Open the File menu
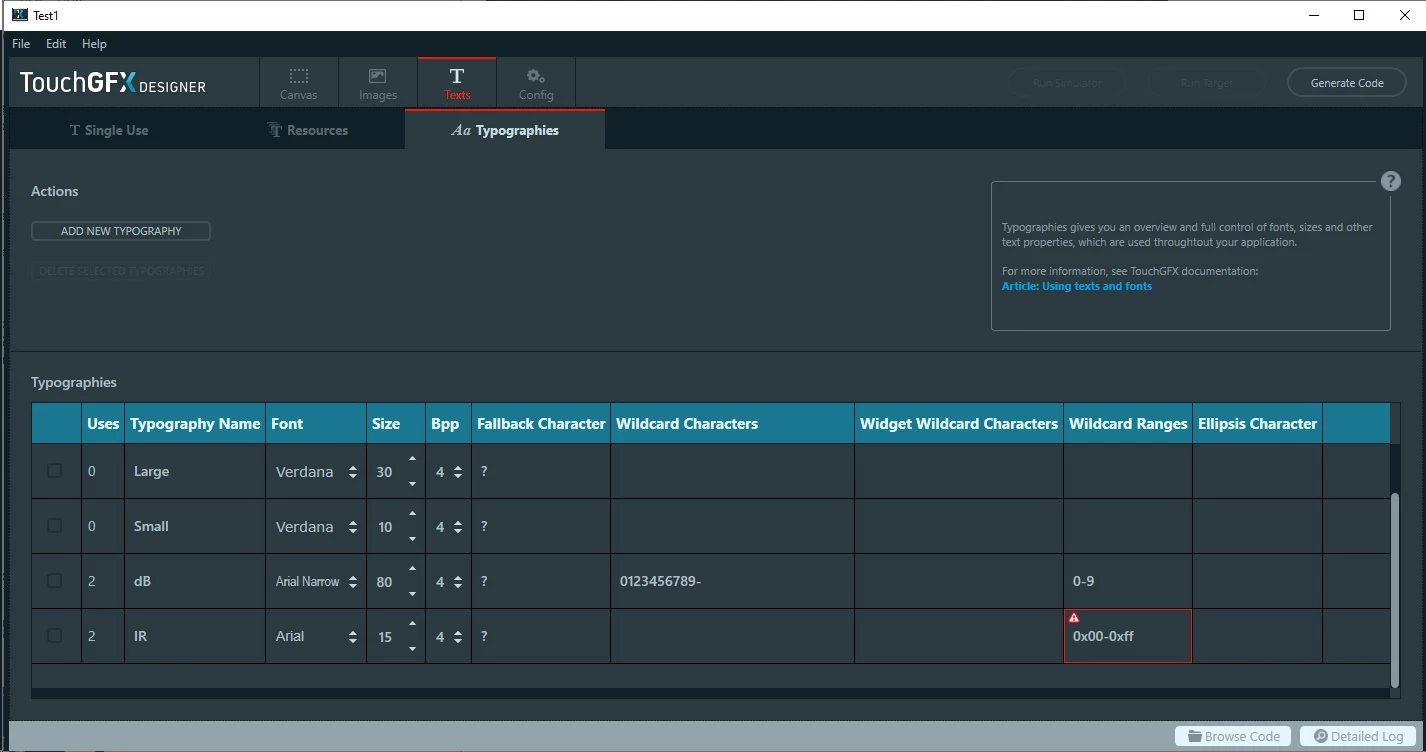1426x752 pixels. pyautogui.click(x=21, y=44)
